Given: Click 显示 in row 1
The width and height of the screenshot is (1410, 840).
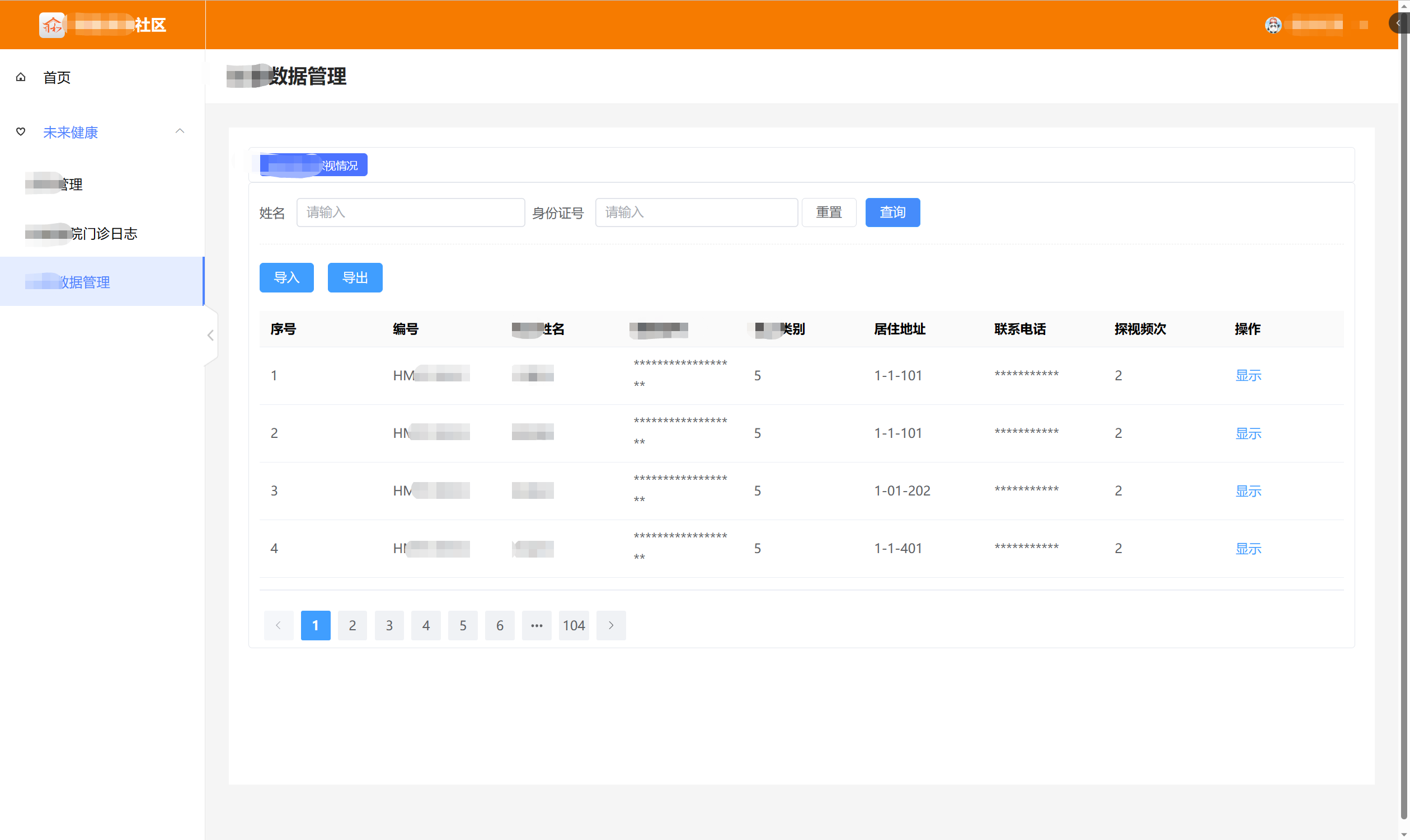Looking at the screenshot, I should coord(1249,375).
